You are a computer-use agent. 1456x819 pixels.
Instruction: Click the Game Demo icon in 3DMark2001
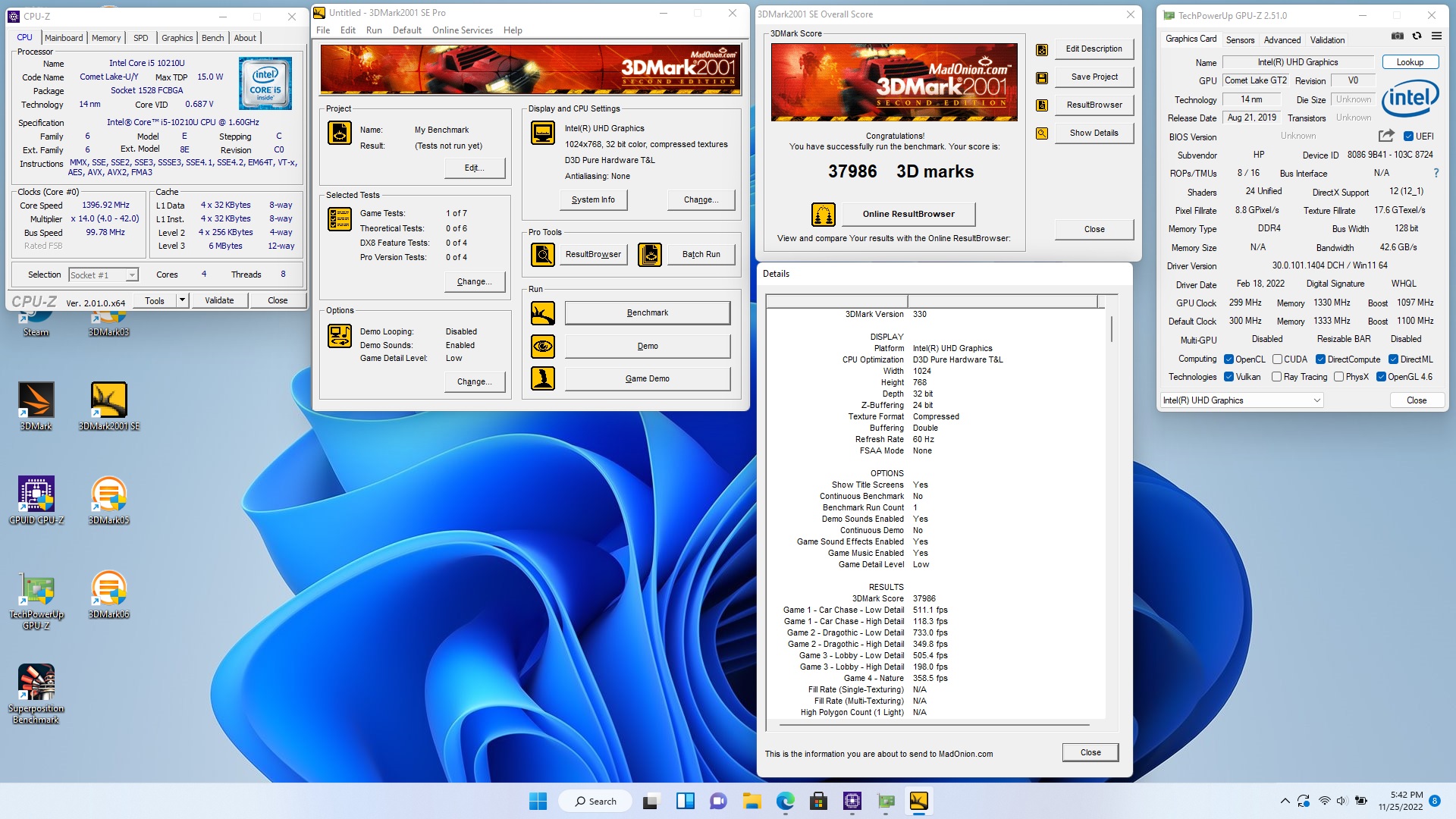click(x=543, y=378)
